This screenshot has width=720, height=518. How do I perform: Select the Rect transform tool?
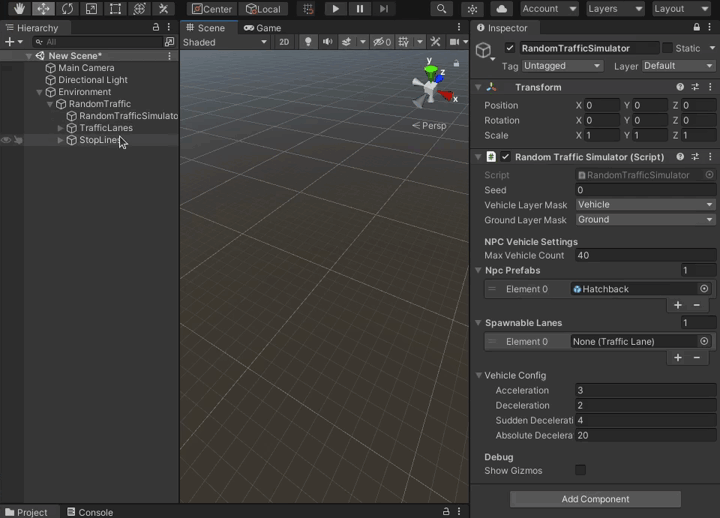tap(115, 9)
